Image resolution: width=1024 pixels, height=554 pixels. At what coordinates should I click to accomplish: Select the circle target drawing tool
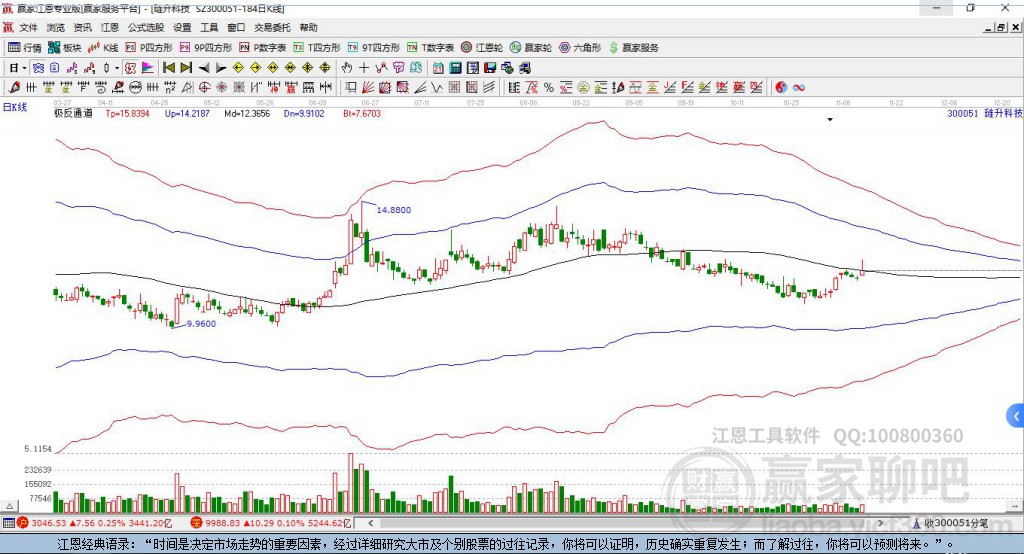tap(204, 88)
